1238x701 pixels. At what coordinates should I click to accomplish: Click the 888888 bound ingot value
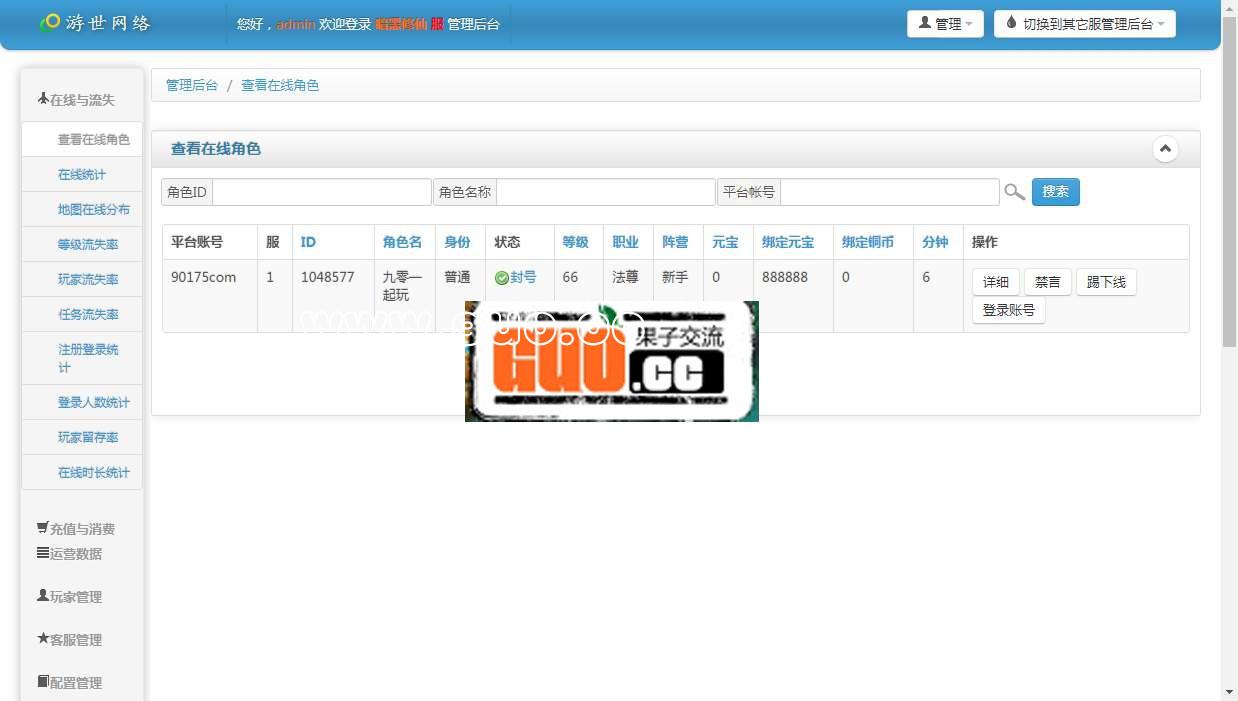[x=785, y=277]
